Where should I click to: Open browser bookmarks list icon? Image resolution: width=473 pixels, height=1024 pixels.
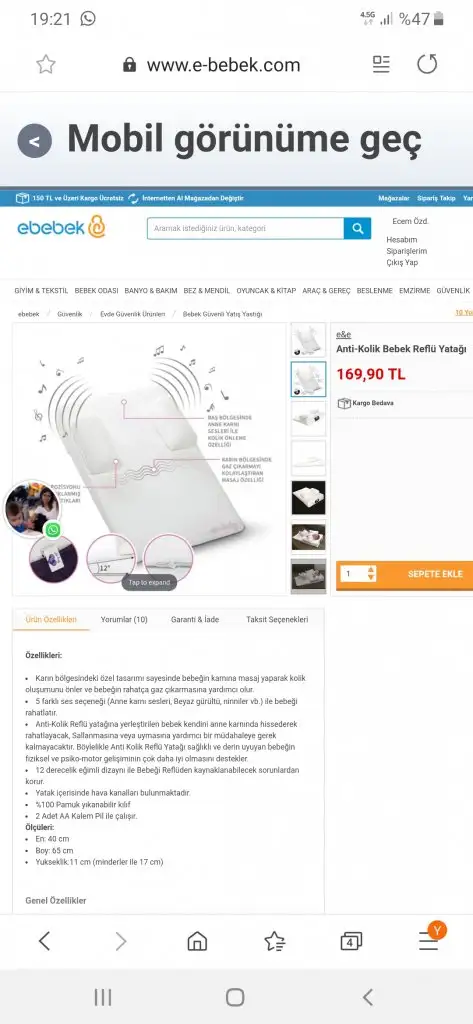pyautogui.click(x=274, y=941)
